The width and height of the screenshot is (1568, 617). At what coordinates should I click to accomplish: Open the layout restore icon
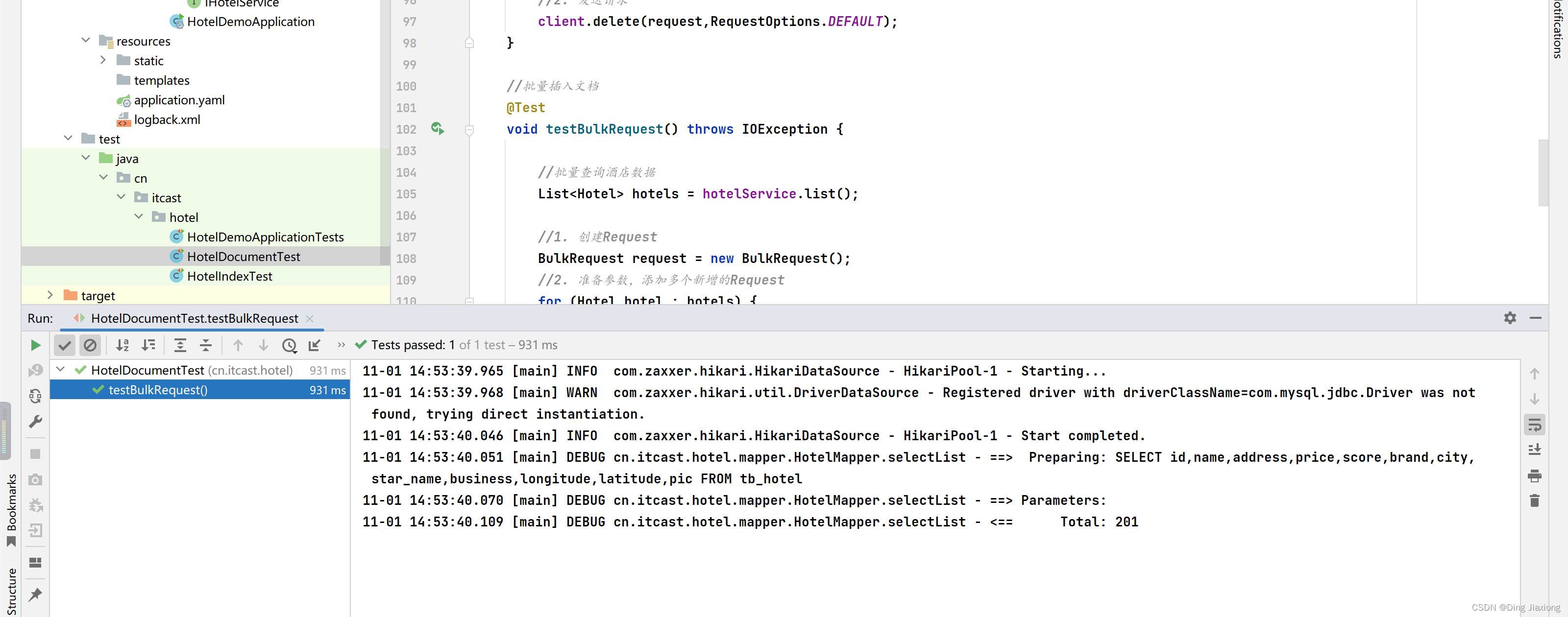pos(35,563)
